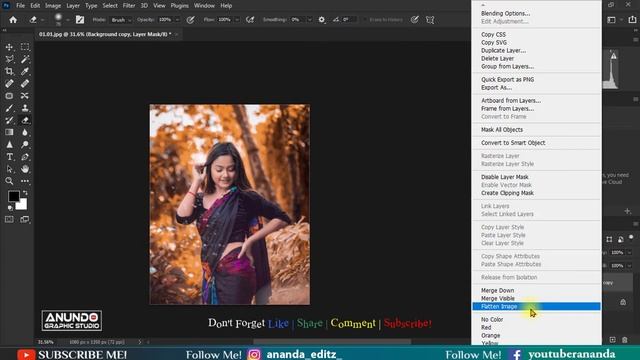Viewport: 640px width, 360px height.
Task: Click the Share icon at top right
Action: point(632,20)
